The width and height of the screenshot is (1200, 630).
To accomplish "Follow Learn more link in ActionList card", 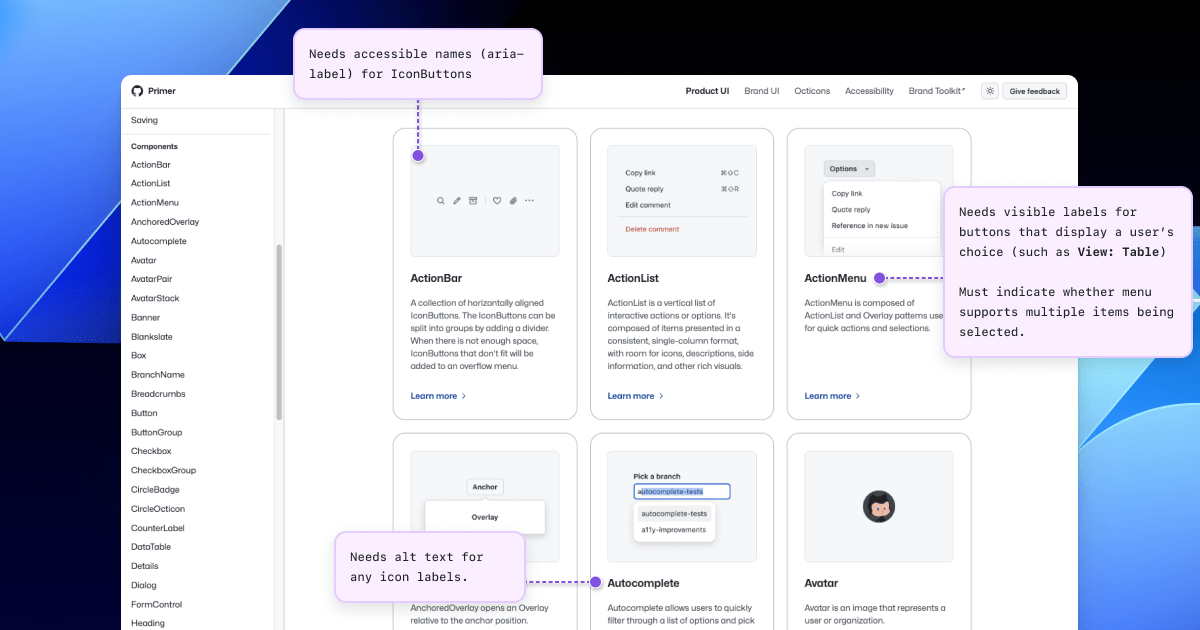I will 635,396.
